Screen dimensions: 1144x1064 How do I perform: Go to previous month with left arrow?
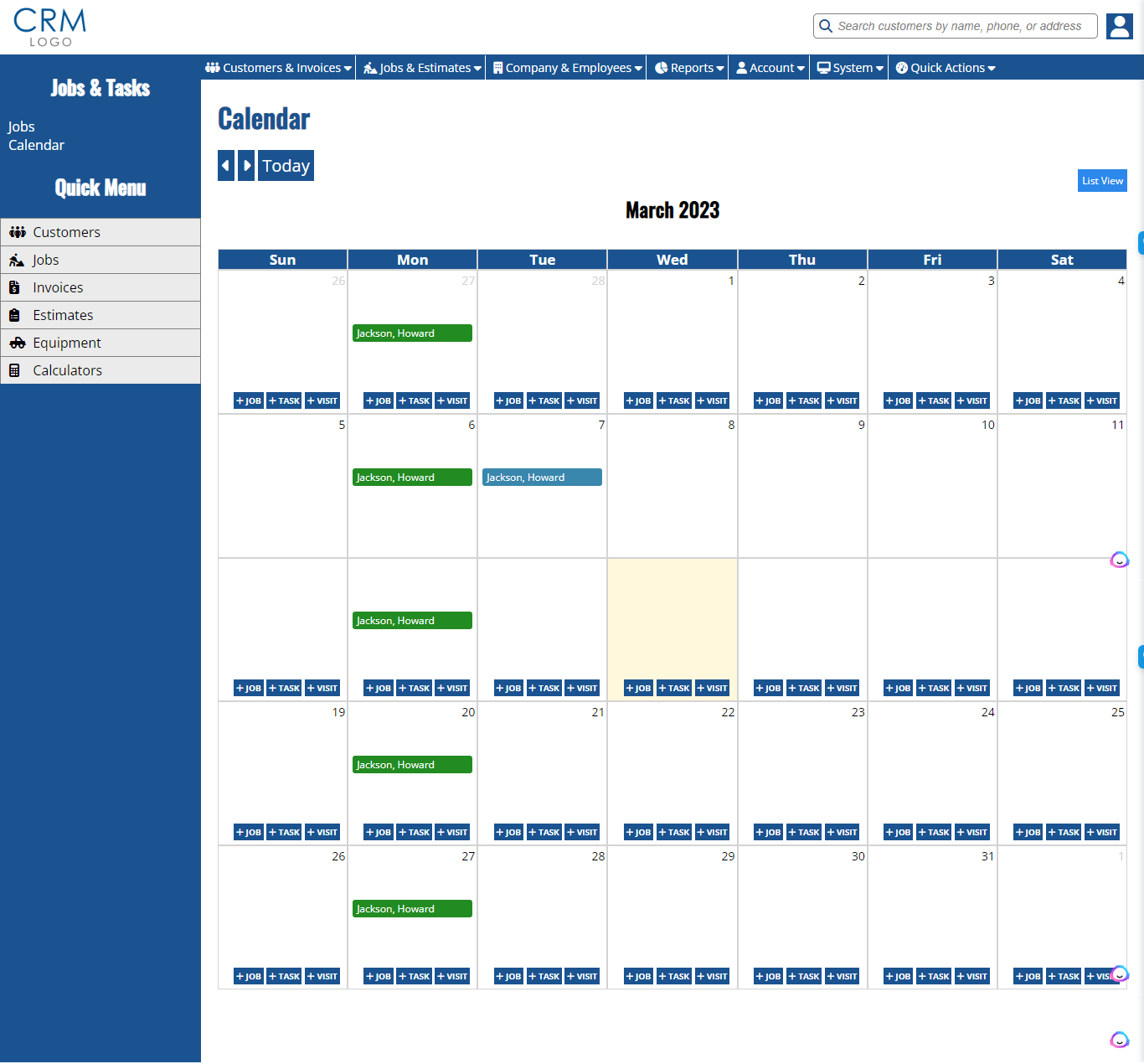coord(225,166)
